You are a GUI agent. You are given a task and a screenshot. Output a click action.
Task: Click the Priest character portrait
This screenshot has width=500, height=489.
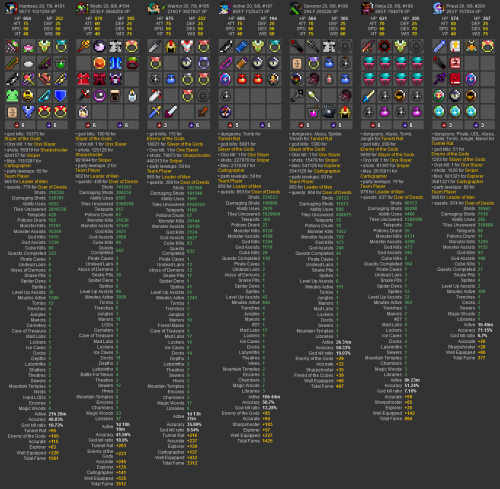[438, 8]
